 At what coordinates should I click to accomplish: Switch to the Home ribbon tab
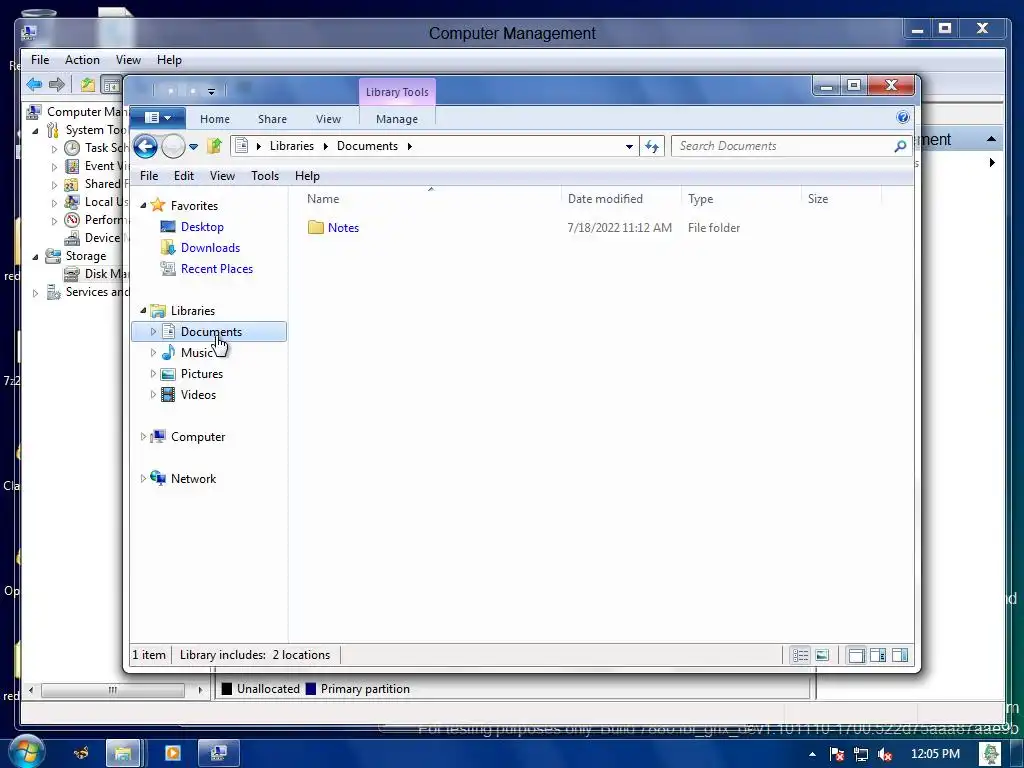pos(215,119)
